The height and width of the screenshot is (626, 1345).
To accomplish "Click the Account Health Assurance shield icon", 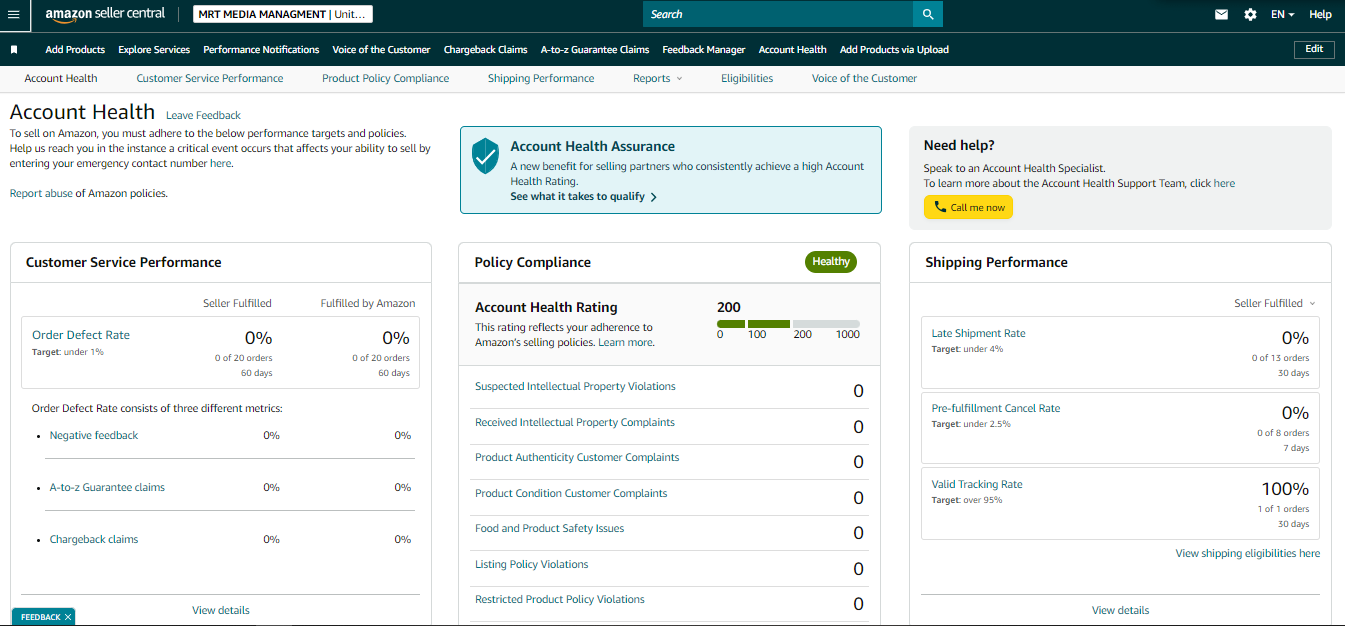I will tap(485, 156).
